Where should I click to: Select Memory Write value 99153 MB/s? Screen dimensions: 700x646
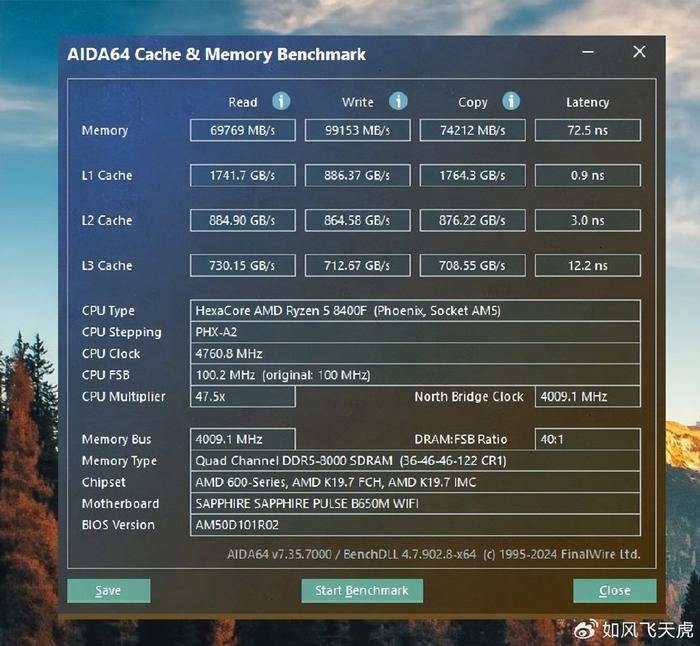358,130
